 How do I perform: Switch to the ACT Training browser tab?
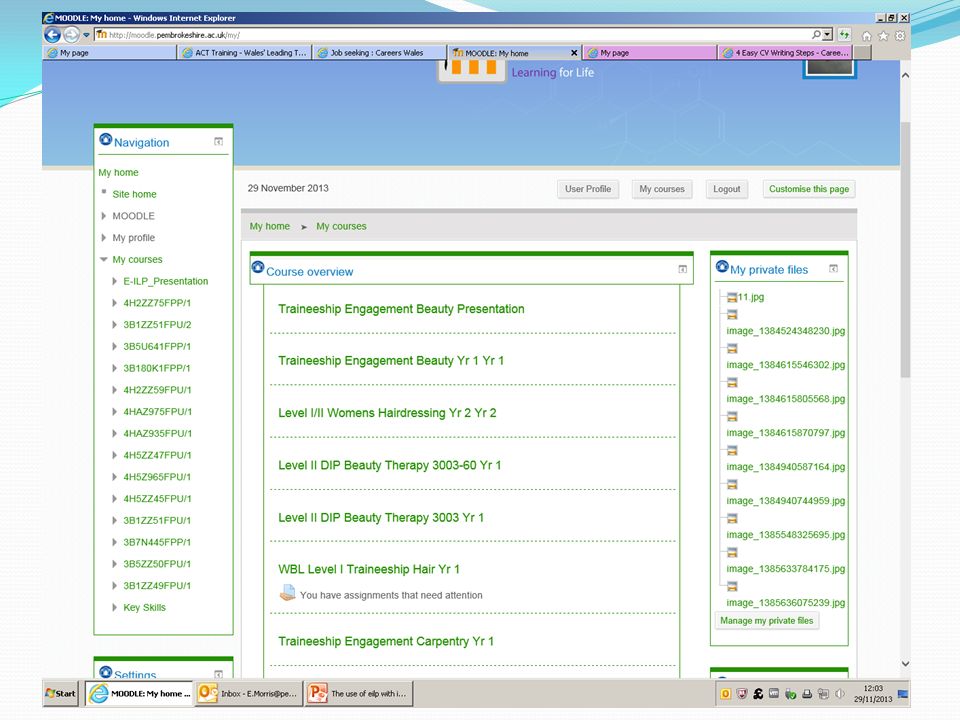coord(246,53)
